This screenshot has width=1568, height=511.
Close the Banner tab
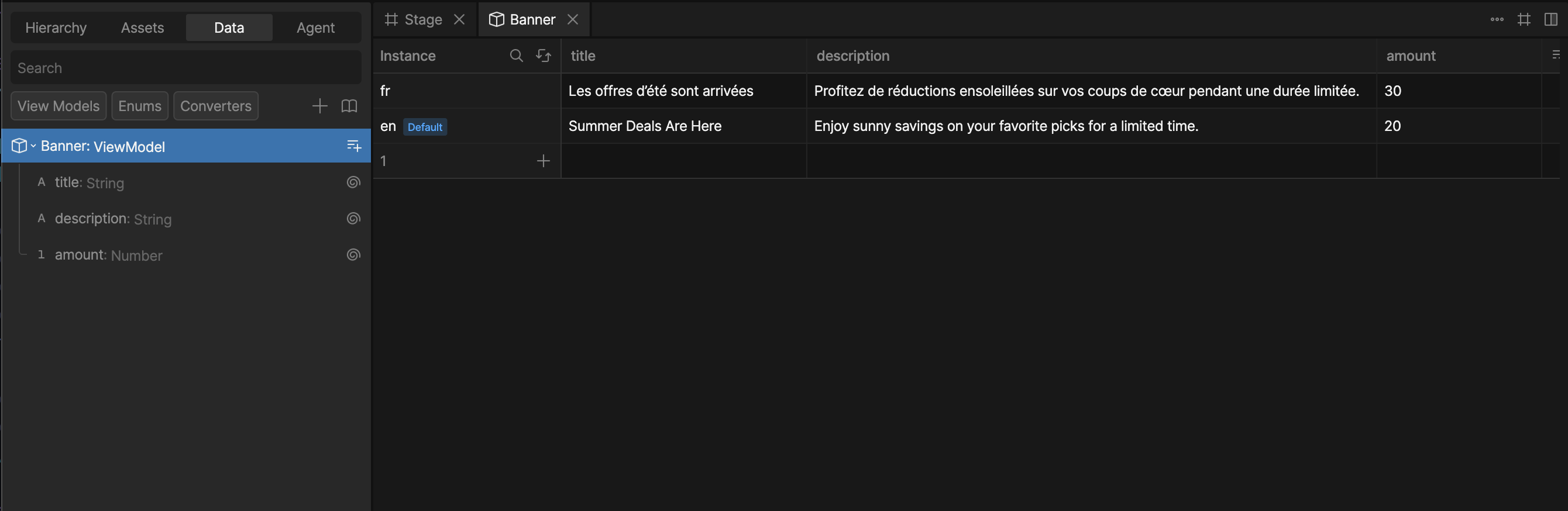point(573,19)
